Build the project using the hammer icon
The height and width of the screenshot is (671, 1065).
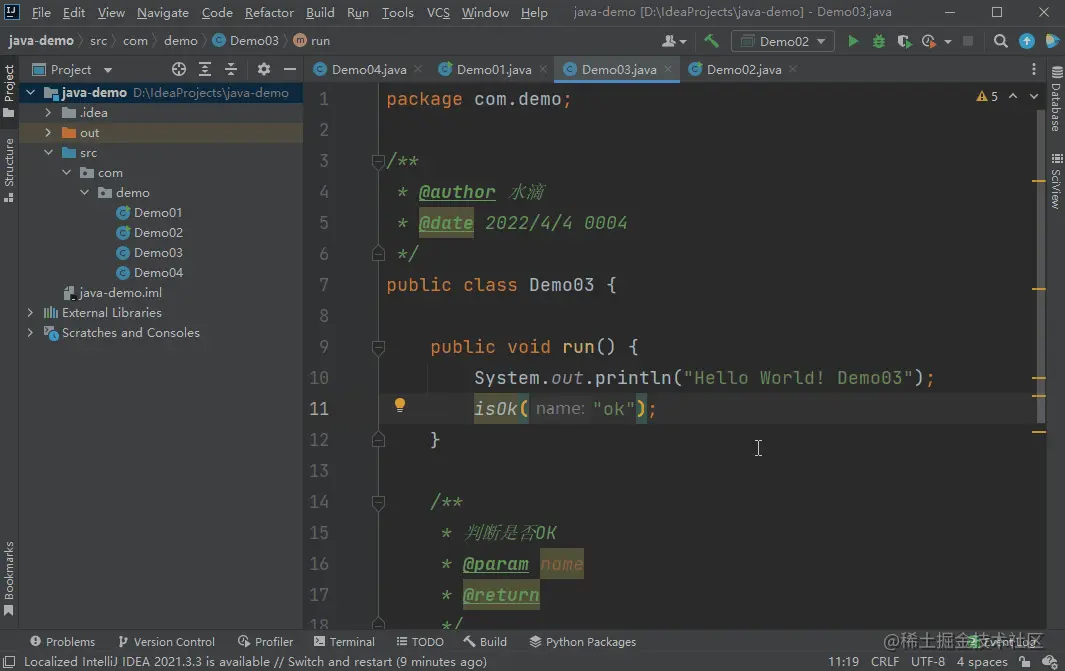(711, 41)
